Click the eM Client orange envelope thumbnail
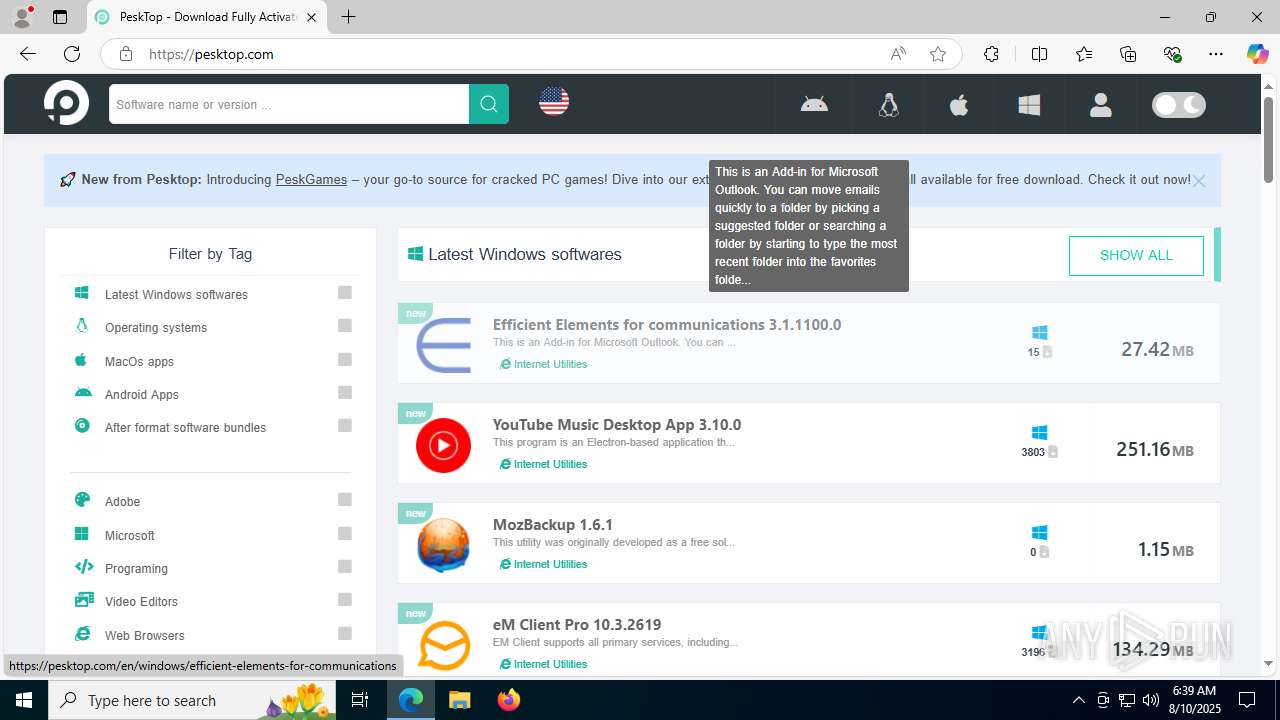The height and width of the screenshot is (720, 1280). (x=443, y=645)
